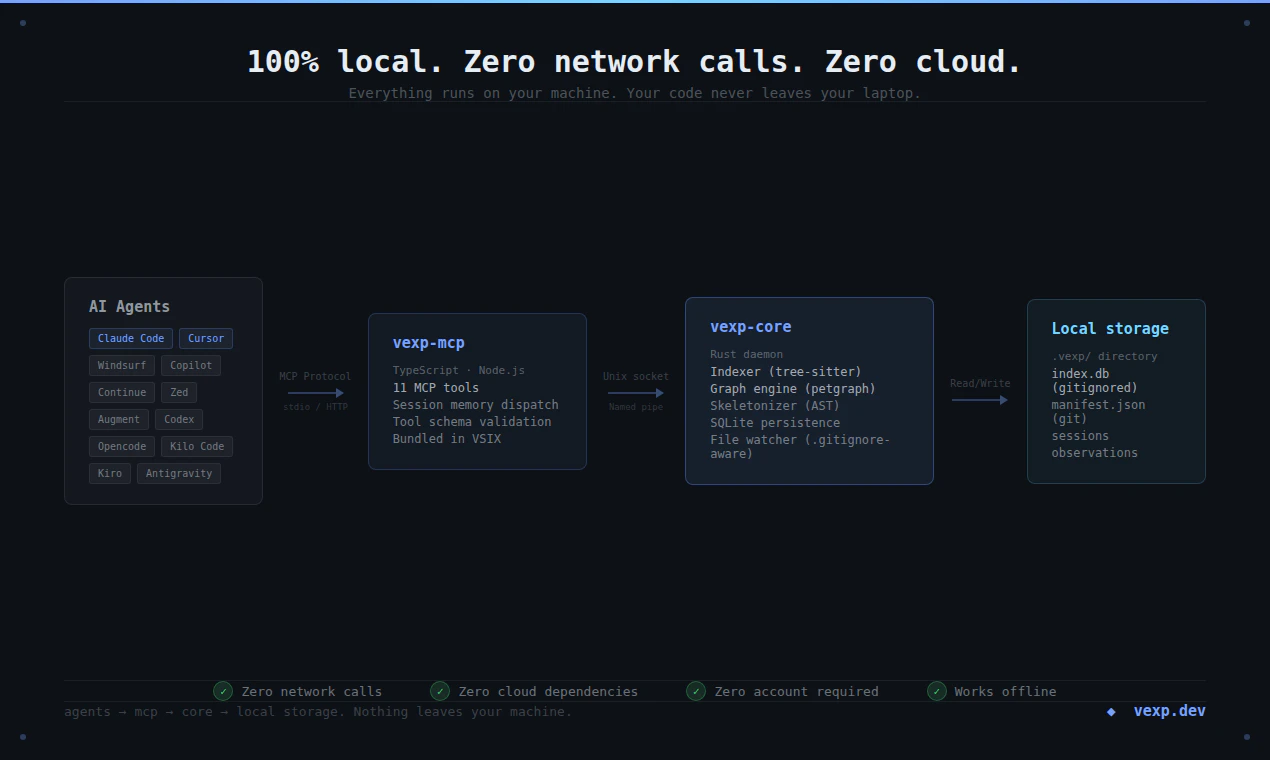Image resolution: width=1270 pixels, height=760 pixels.
Task: Select the Windsurf agent chip
Action: tap(122, 365)
